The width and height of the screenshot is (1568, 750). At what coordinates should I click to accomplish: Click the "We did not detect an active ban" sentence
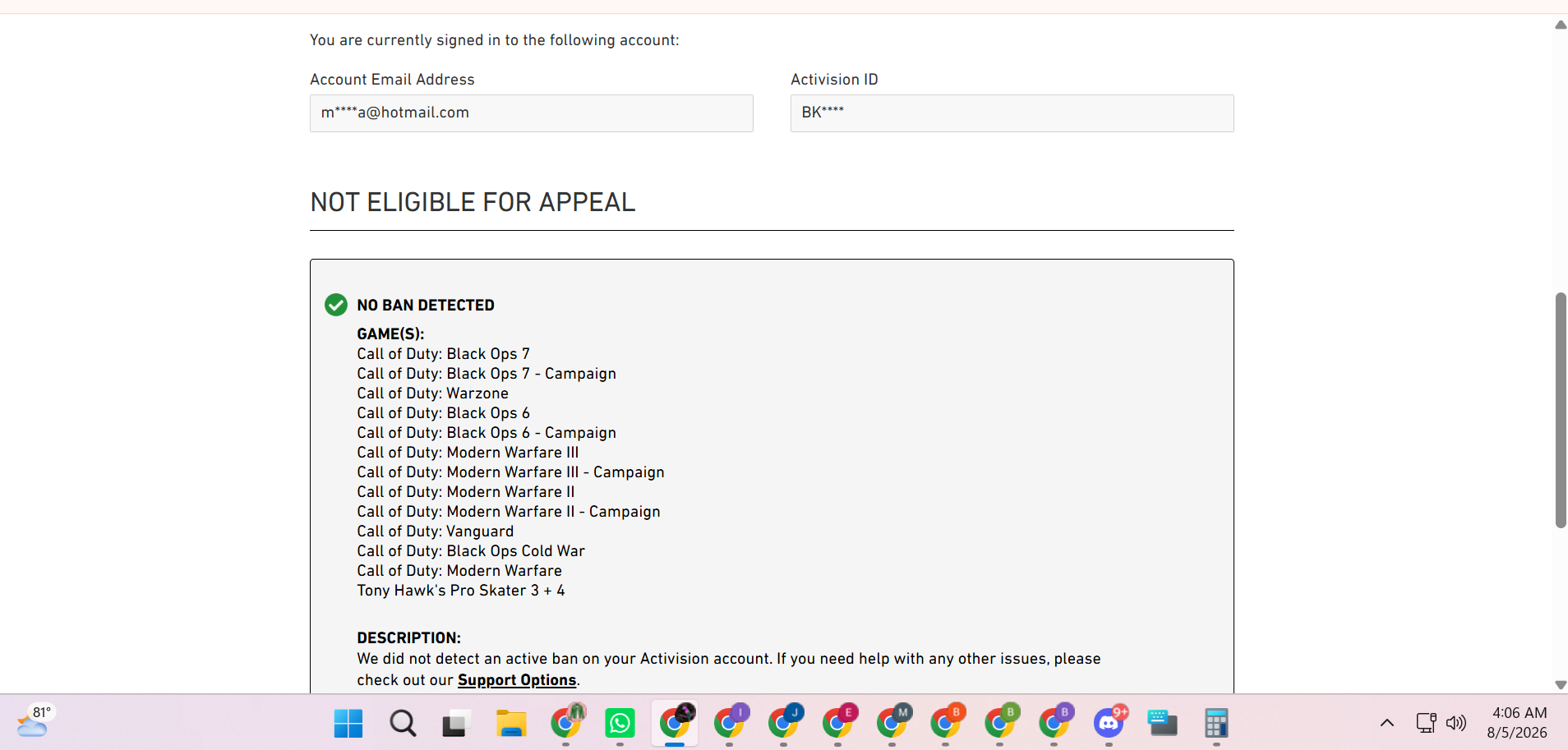point(565,659)
